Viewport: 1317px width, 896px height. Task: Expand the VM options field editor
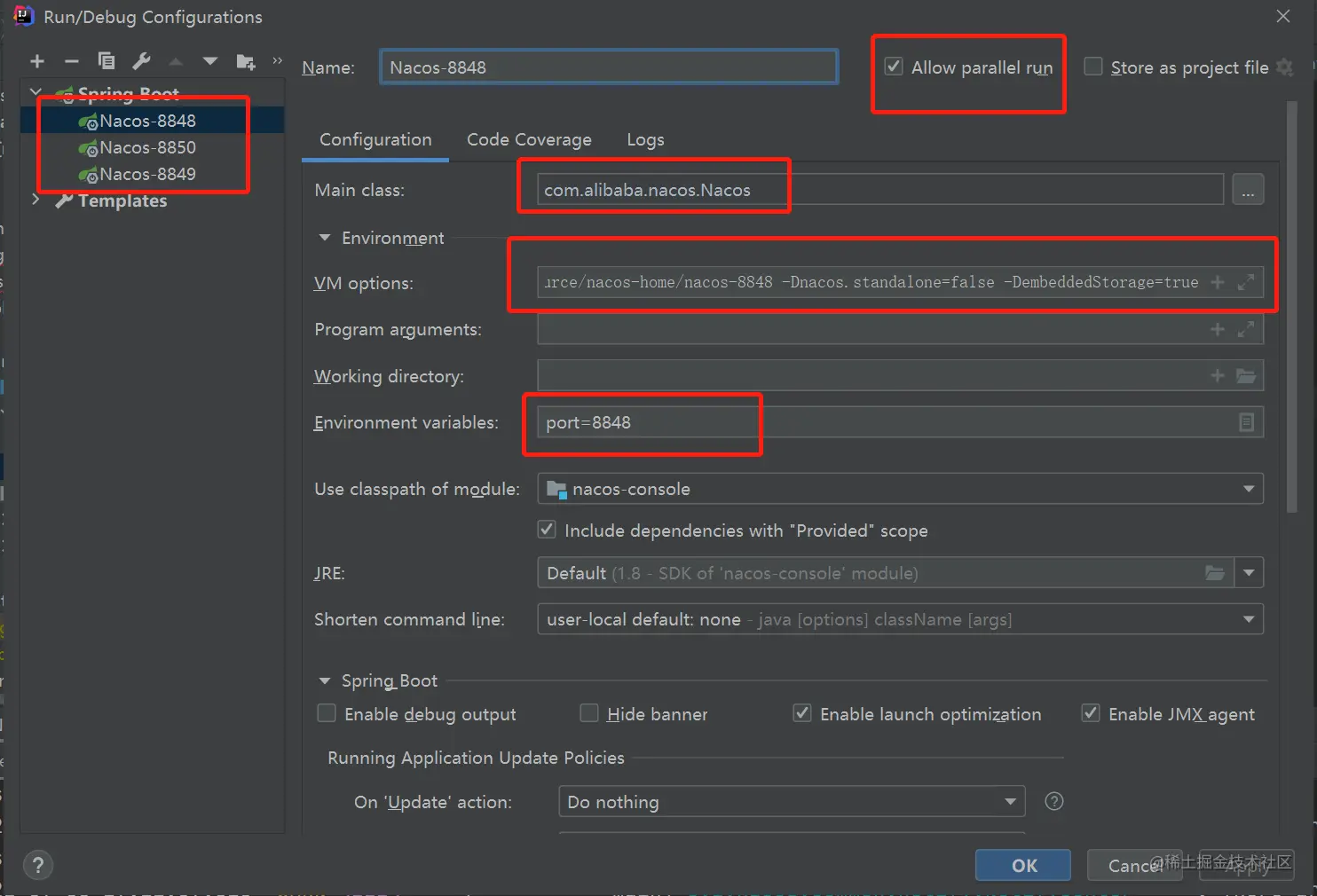pos(1246,282)
